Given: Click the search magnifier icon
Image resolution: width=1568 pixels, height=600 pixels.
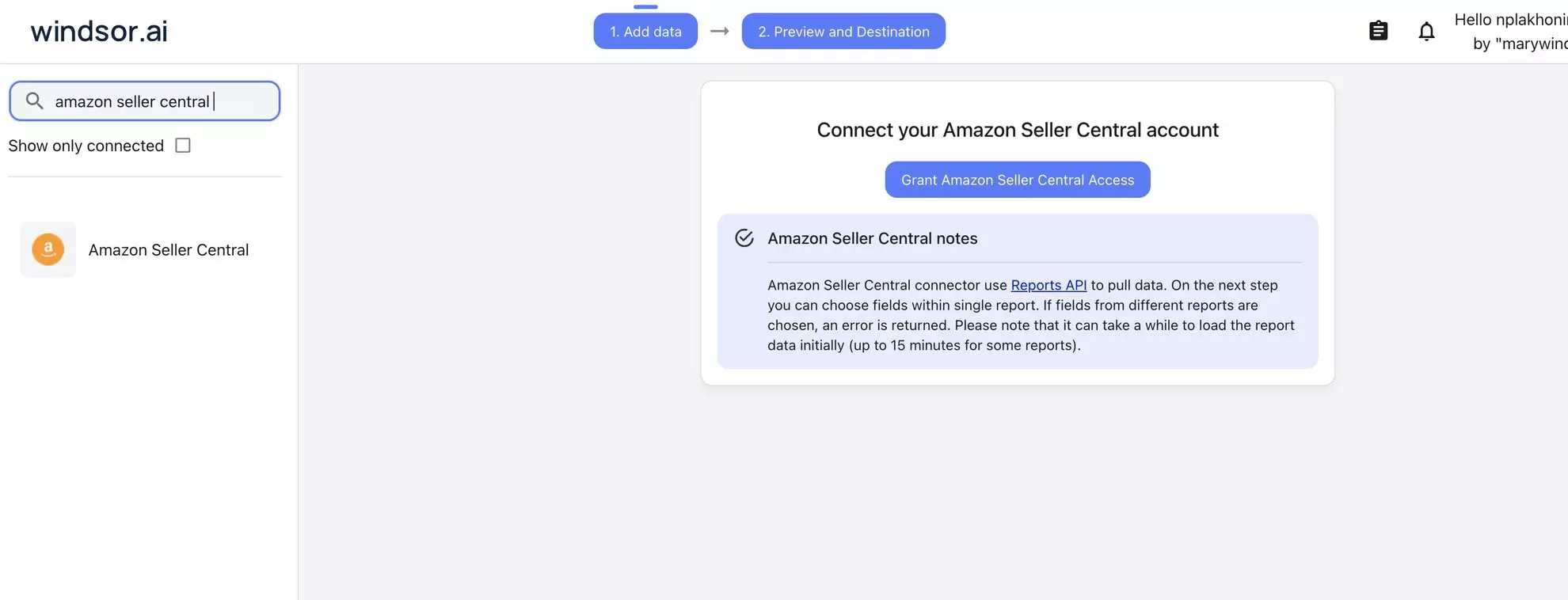Looking at the screenshot, I should click(x=33, y=101).
